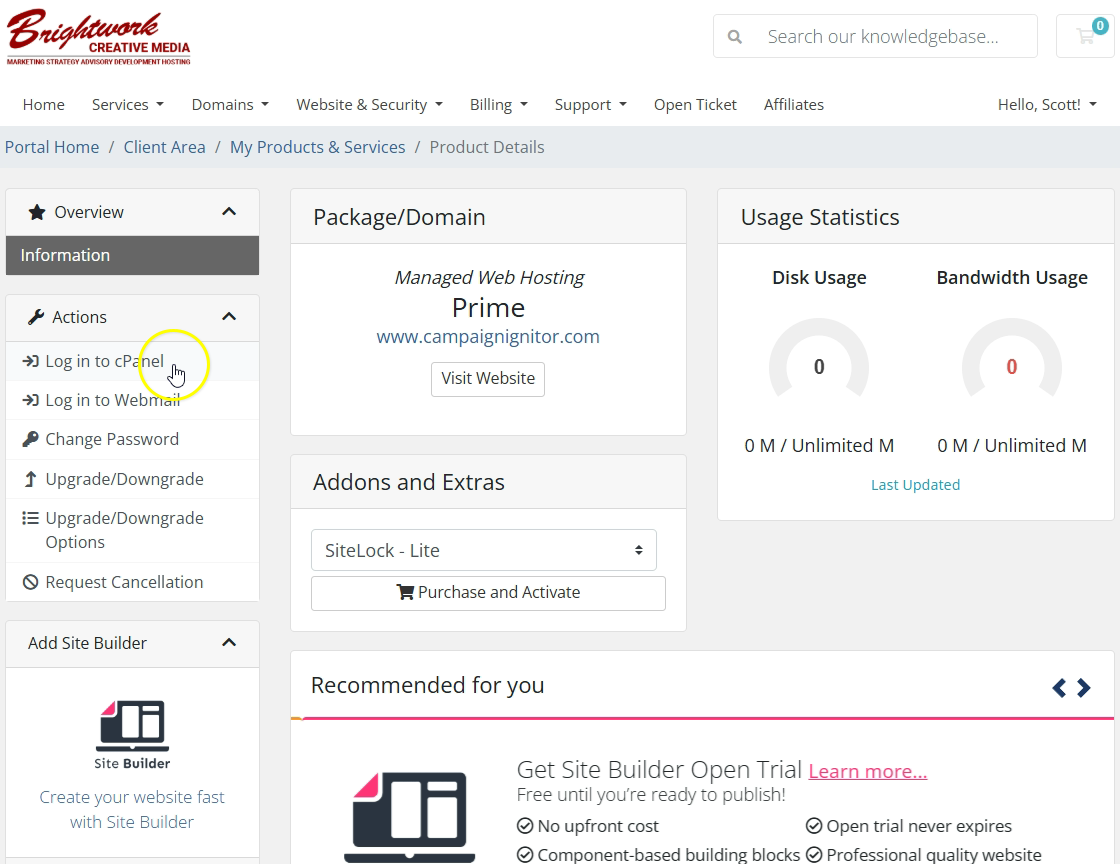Image resolution: width=1120 pixels, height=864 pixels.
Task: Click the Disk Usage gauge
Action: click(x=819, y=358)
